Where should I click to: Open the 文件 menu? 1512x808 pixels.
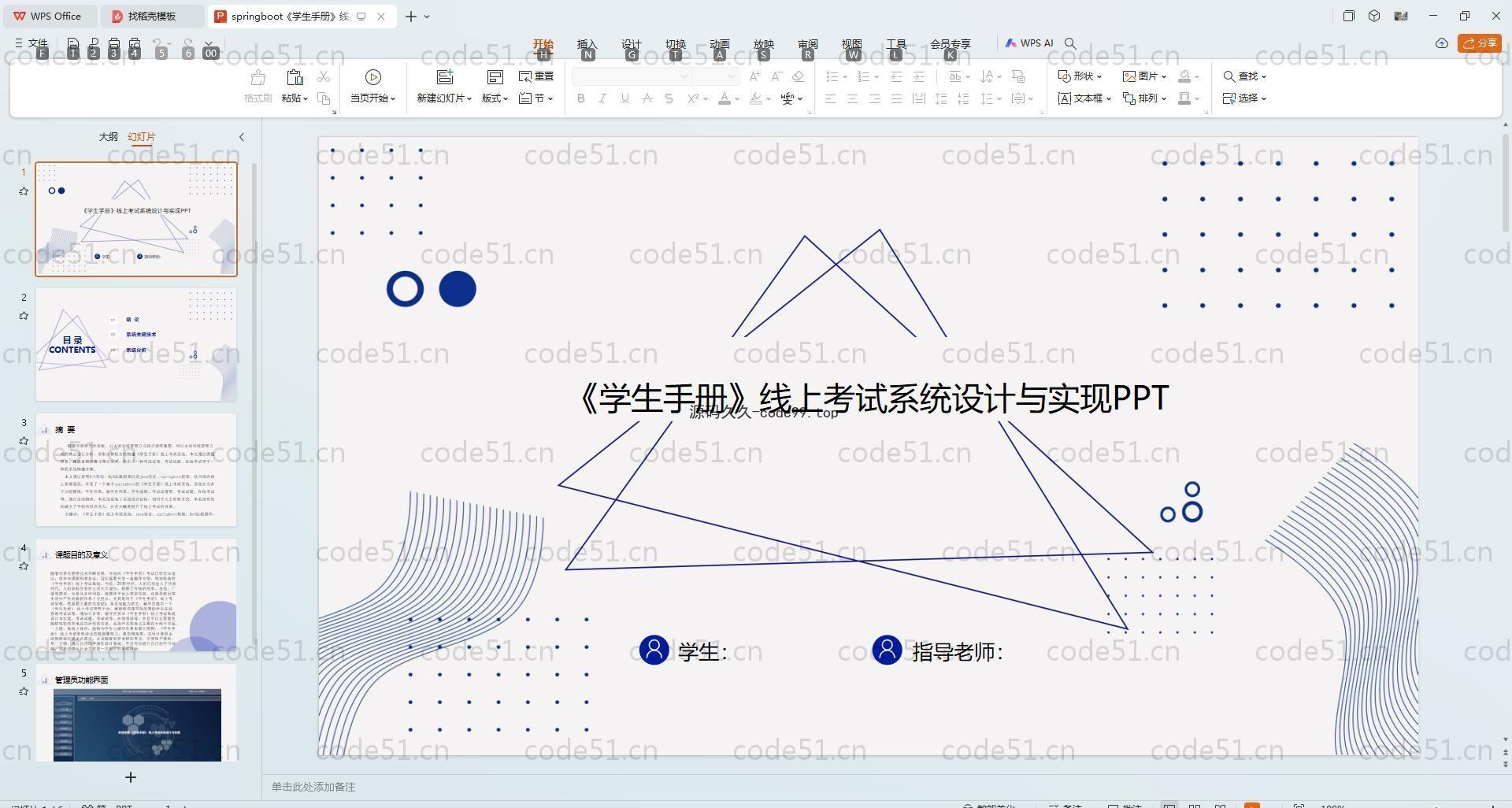point(31,43)
